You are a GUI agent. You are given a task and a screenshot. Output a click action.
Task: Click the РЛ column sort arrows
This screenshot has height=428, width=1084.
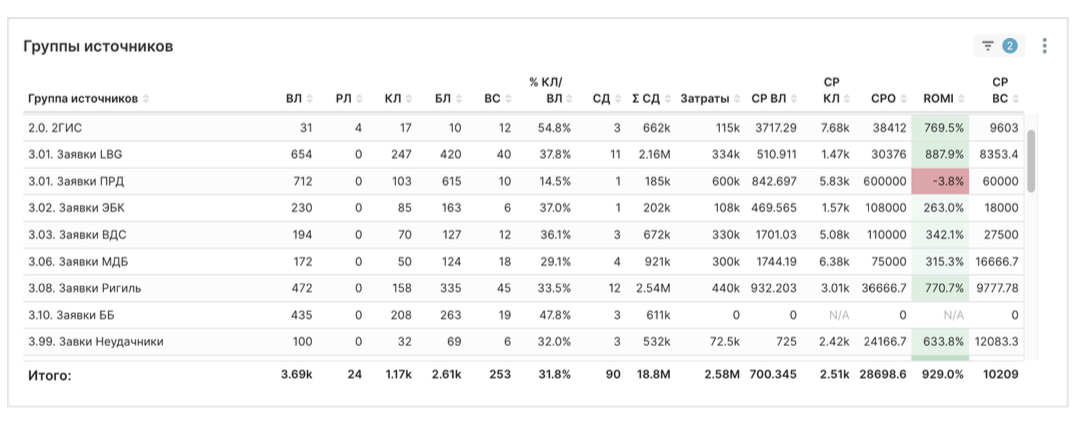[359, 99]
